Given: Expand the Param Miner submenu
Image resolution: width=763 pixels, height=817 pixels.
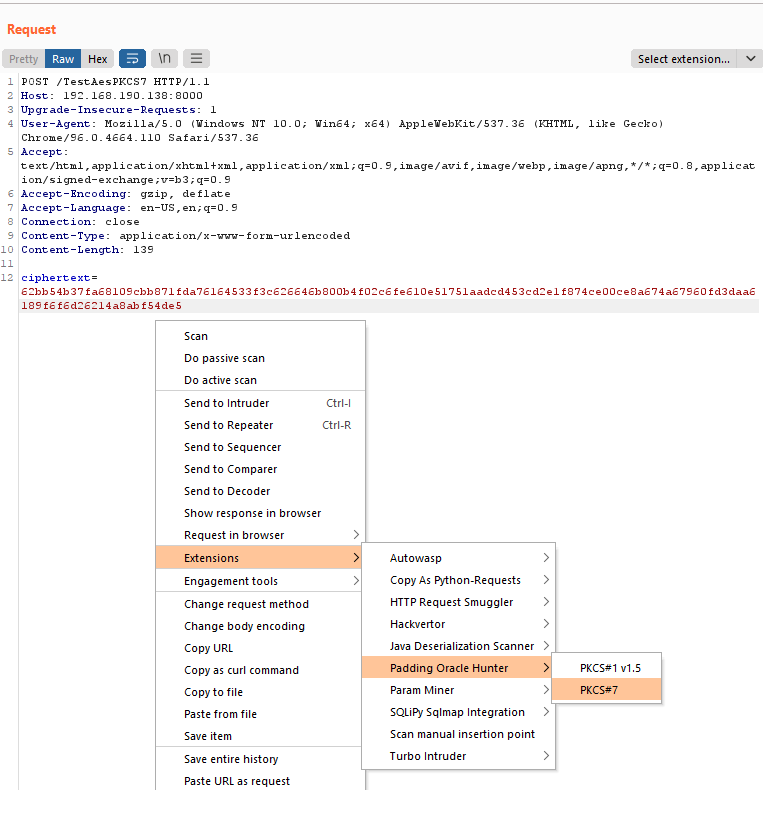Looking at the screenshot, I should coord(458,689).
